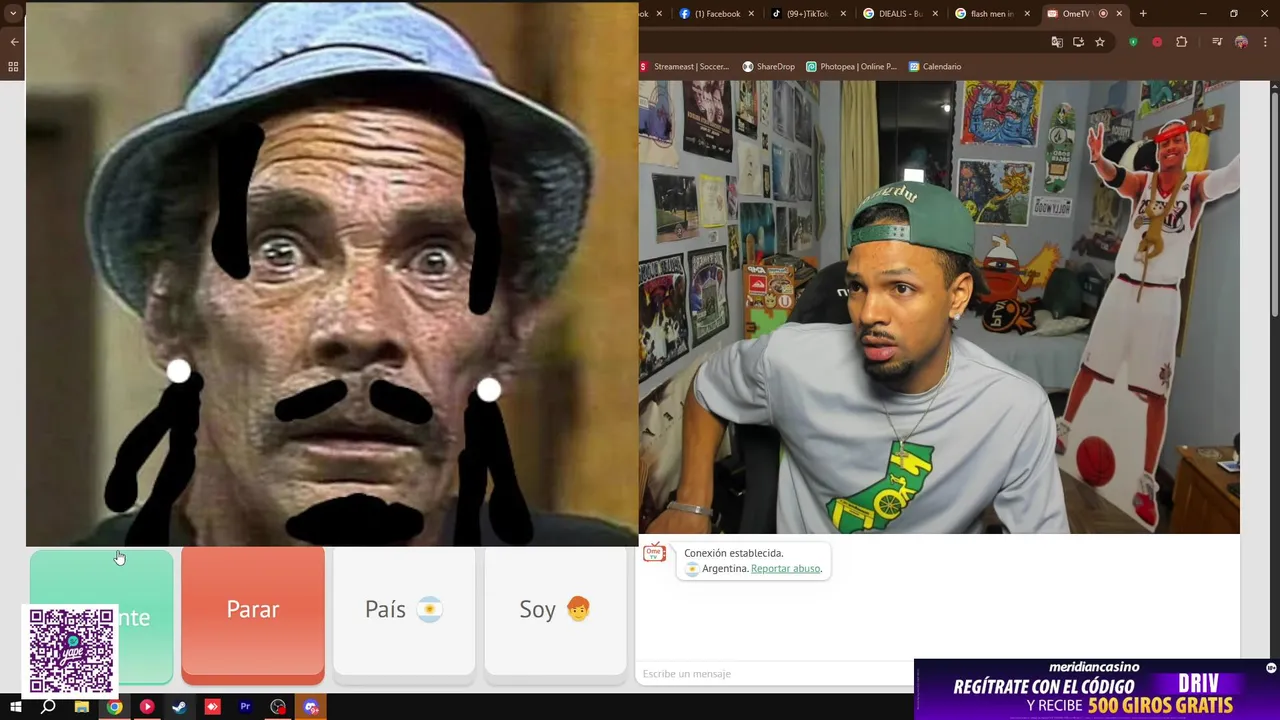The height and width of the screenshot is (720, 1280).
Task: Bookmark this page with the star icon
Action: [1099, 42]
